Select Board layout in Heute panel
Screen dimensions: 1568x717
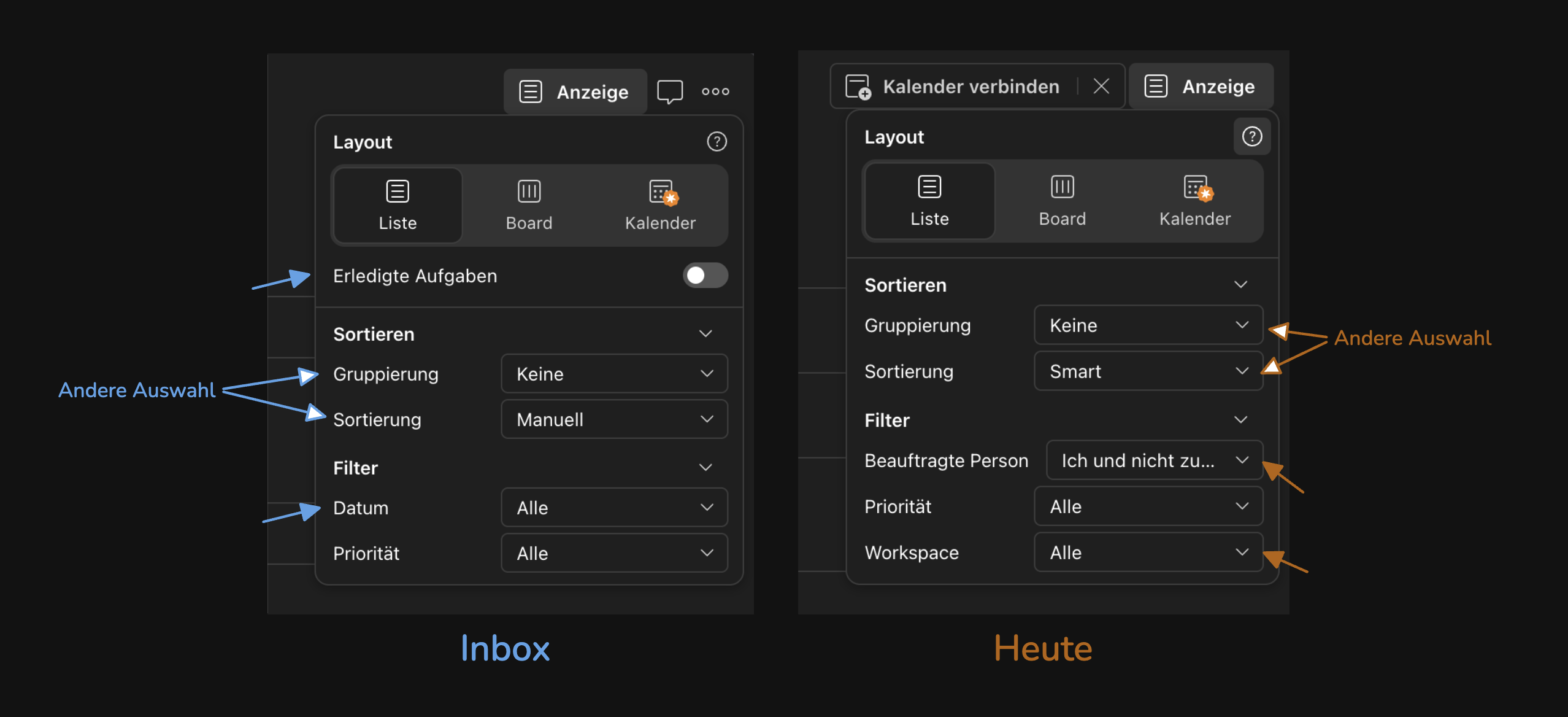tap(1062, 201)
